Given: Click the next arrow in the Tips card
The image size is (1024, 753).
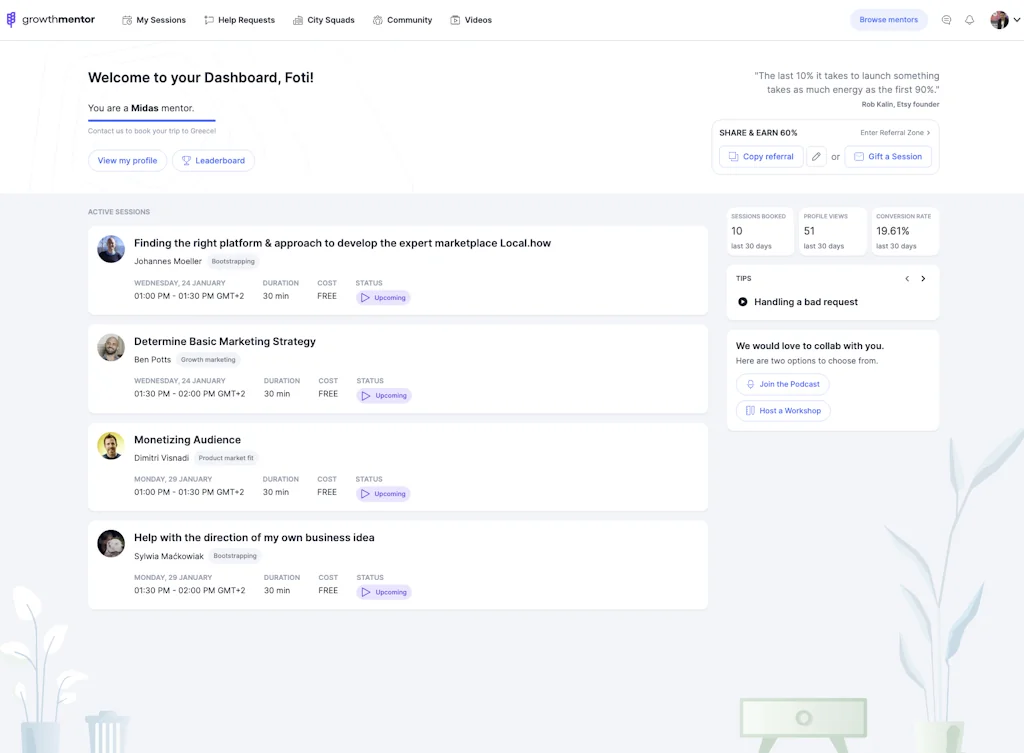Looking at the screenshot, I should (x=923, y=278).
